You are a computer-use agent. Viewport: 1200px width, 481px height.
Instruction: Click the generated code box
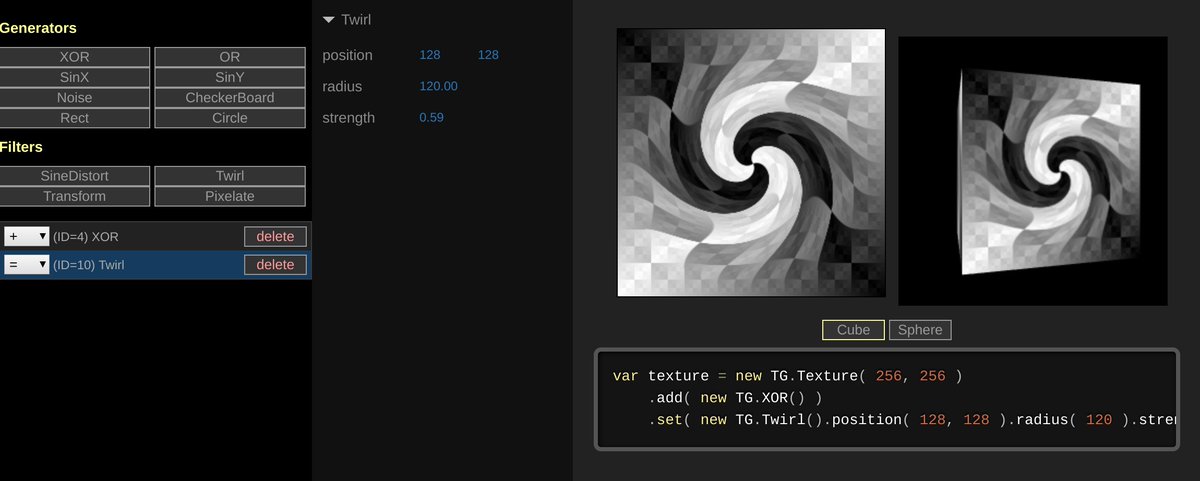click(888, 400)
